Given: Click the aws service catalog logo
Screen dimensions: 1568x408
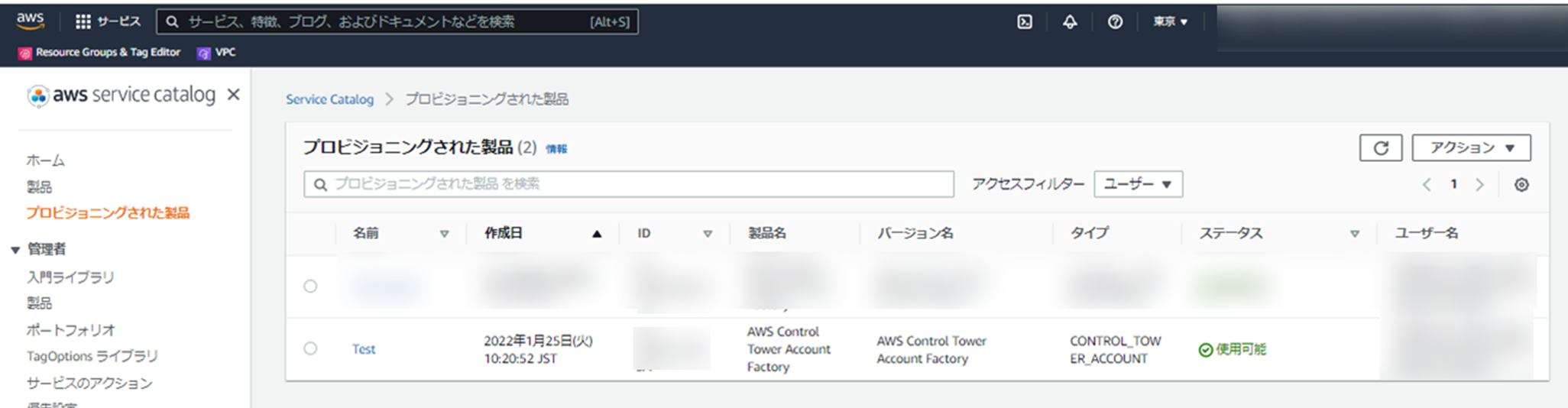Looking at the screenshot, I should tap(121, 96).
